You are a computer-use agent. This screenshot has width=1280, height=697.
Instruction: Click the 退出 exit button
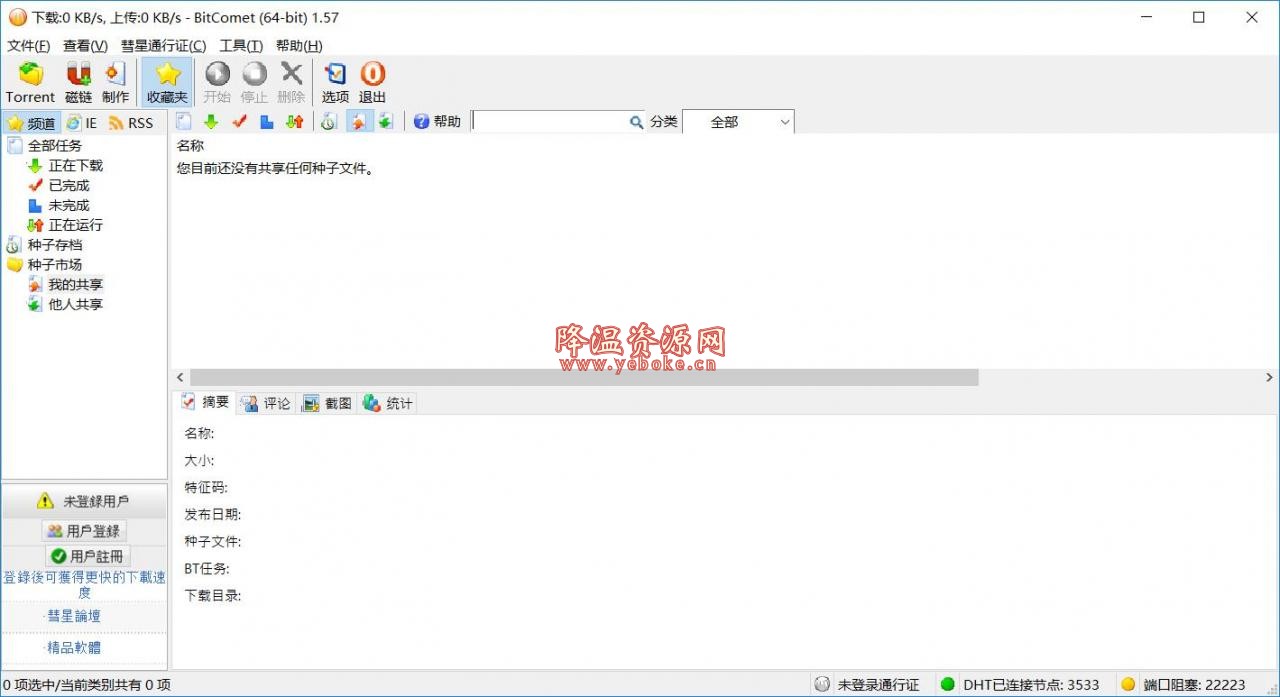coord(372,83)
